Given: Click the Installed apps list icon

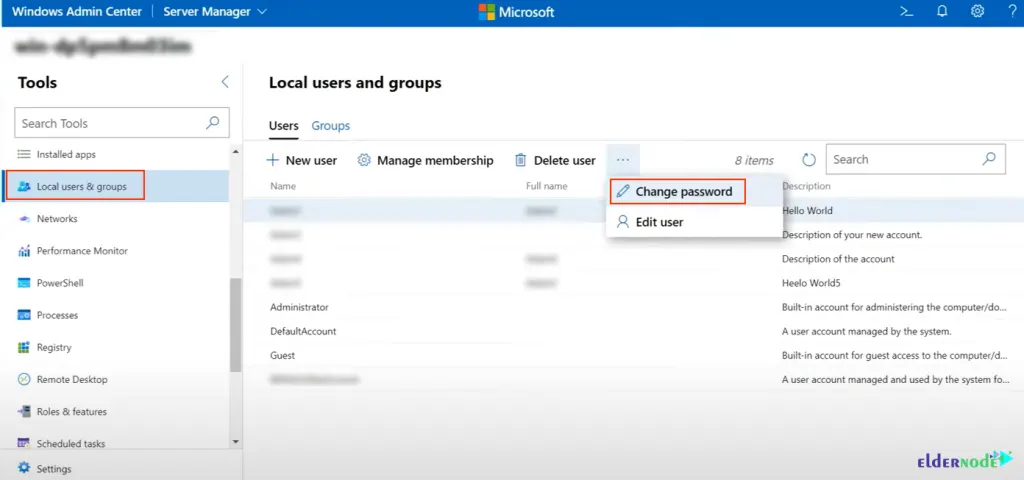Looking at the screenshot, I should 24,155.
